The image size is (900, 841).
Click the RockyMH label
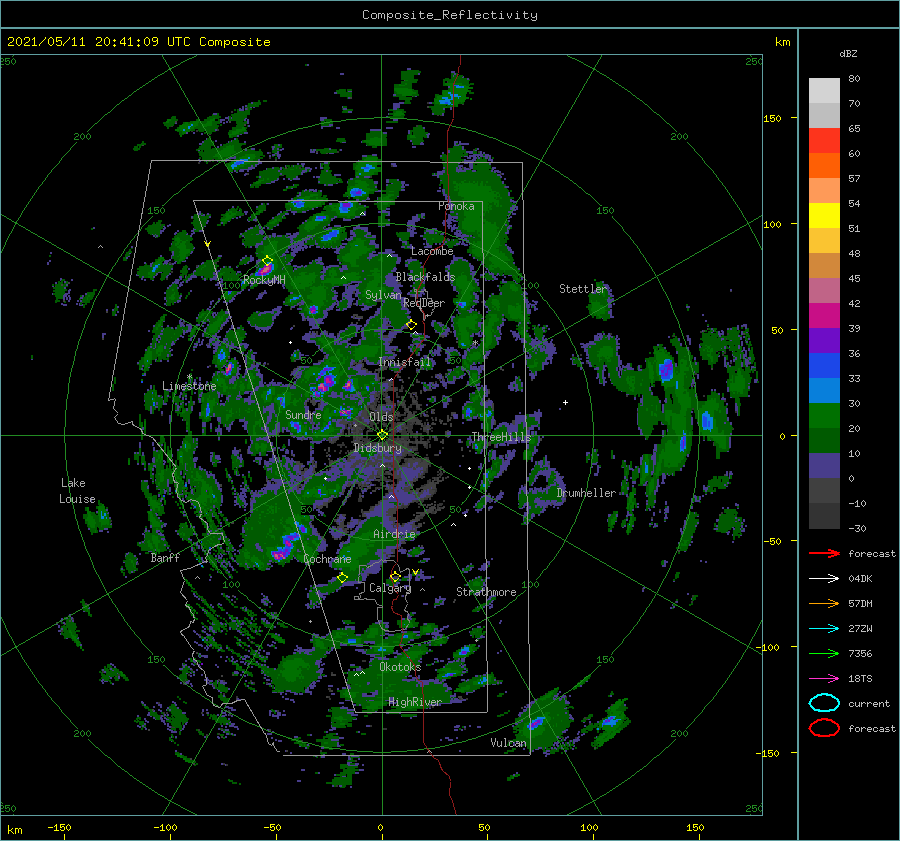(264, 280)
